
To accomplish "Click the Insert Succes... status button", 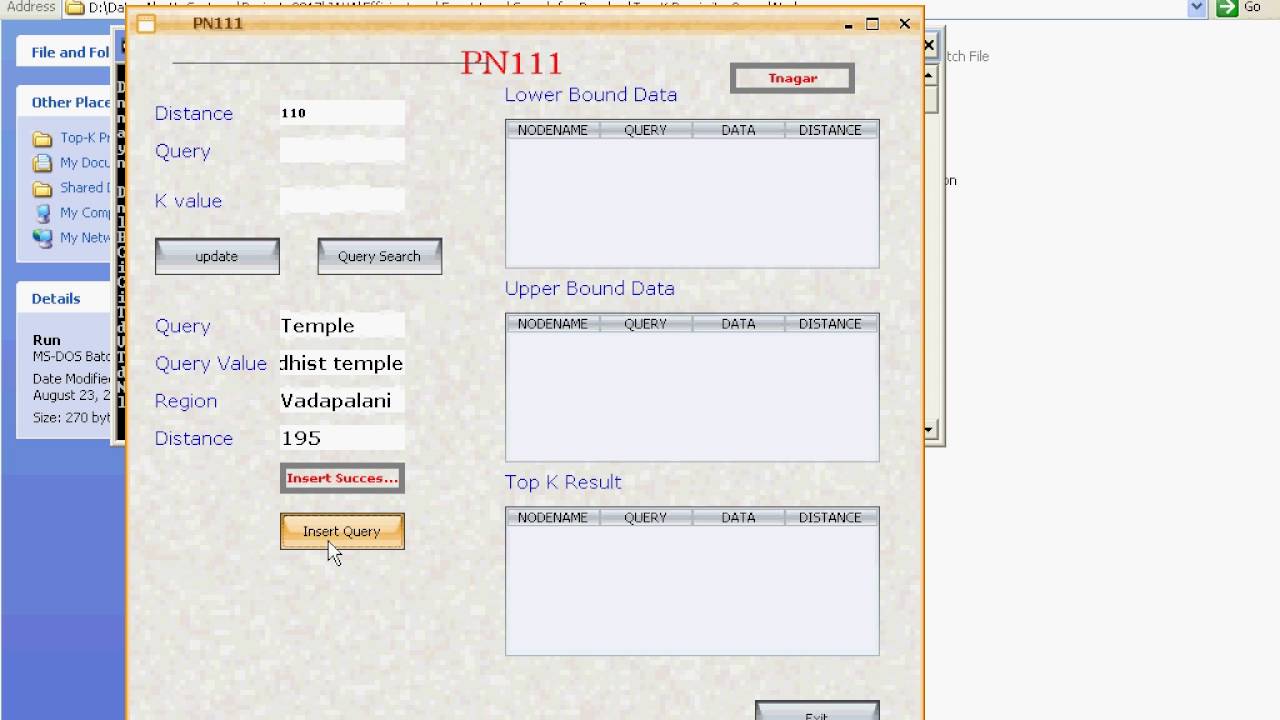I will point(342,478).
